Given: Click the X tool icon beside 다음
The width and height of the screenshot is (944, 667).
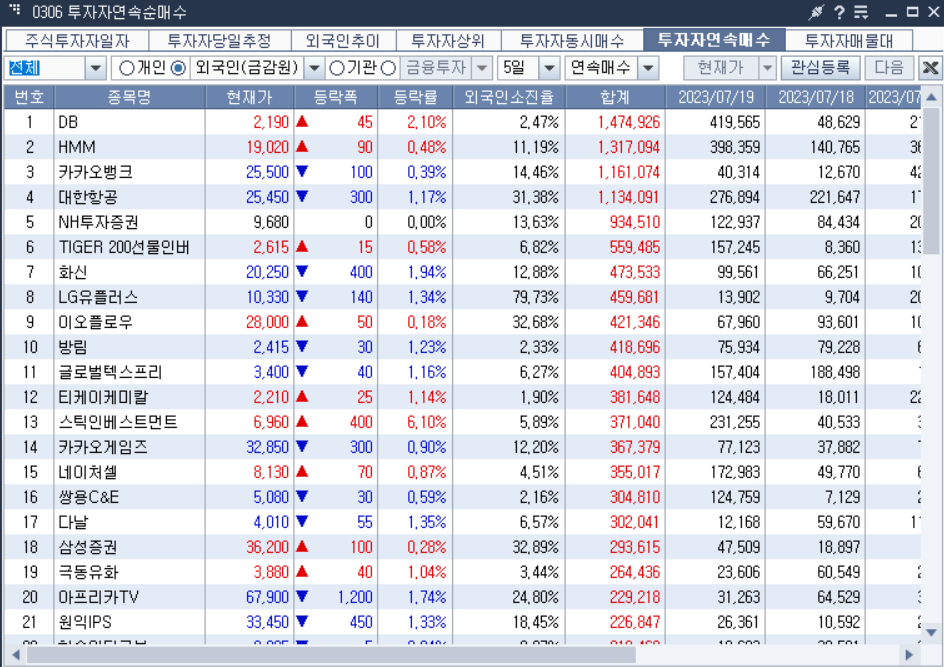Looking at the screenshot, I should click(930, 68).
